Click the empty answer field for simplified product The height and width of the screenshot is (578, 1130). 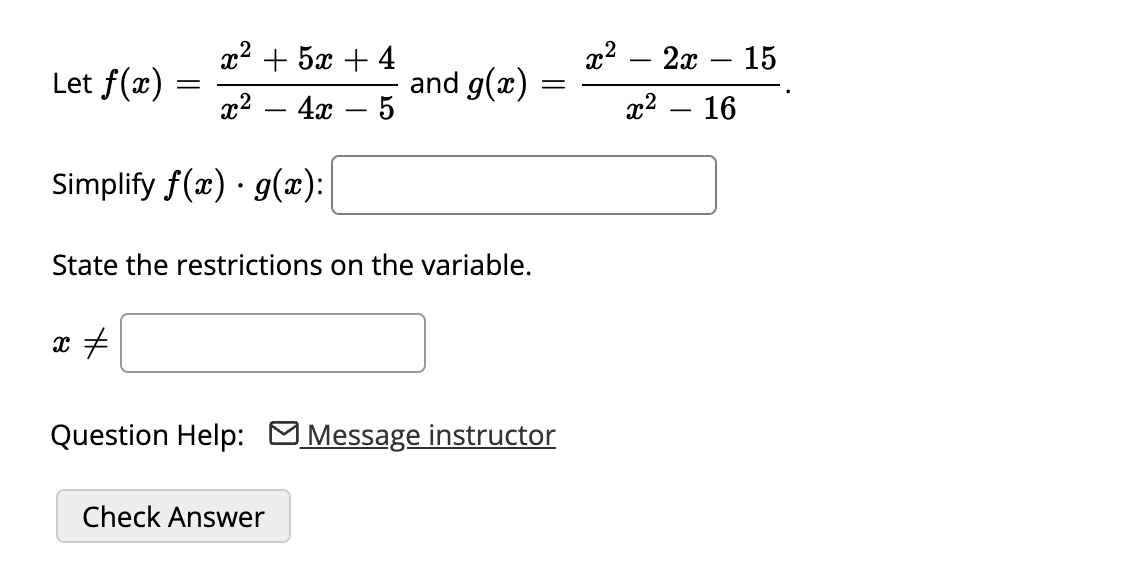coord(525,185)
